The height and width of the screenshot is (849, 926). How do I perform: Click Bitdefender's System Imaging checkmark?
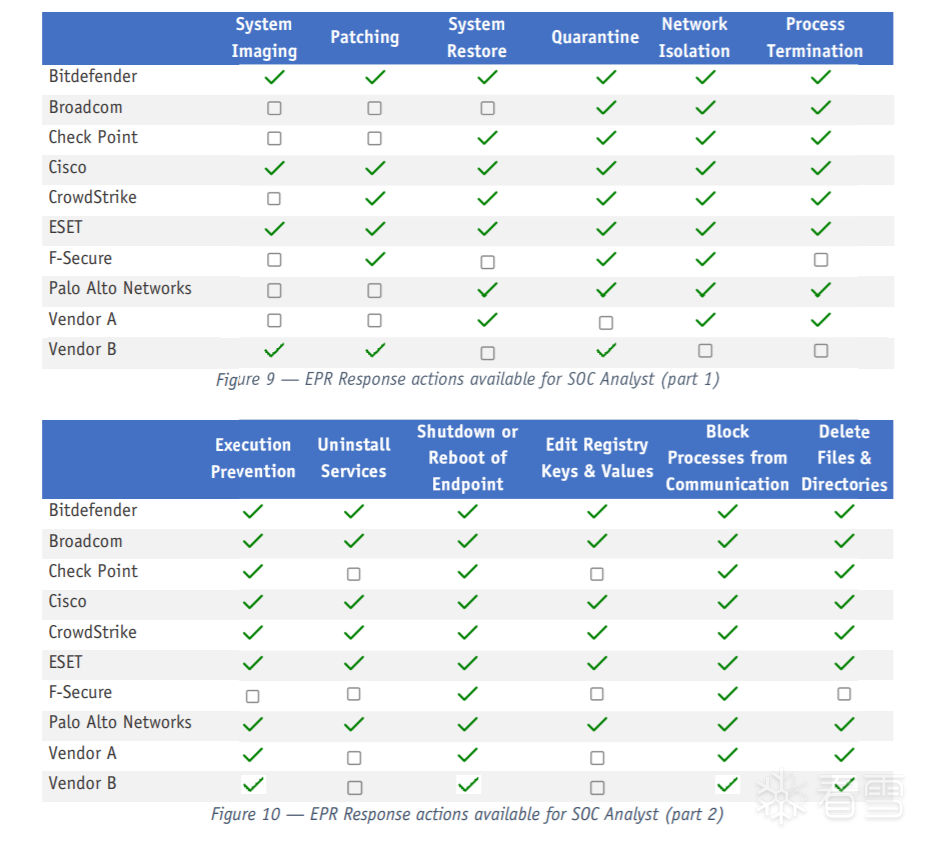click(274, 77)
